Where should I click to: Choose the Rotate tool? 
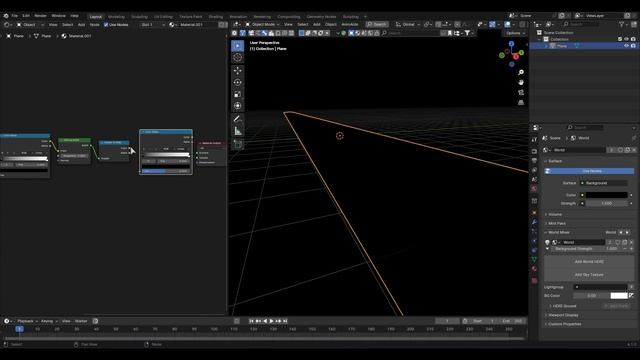pyautogui.click(x=238, y=82)
